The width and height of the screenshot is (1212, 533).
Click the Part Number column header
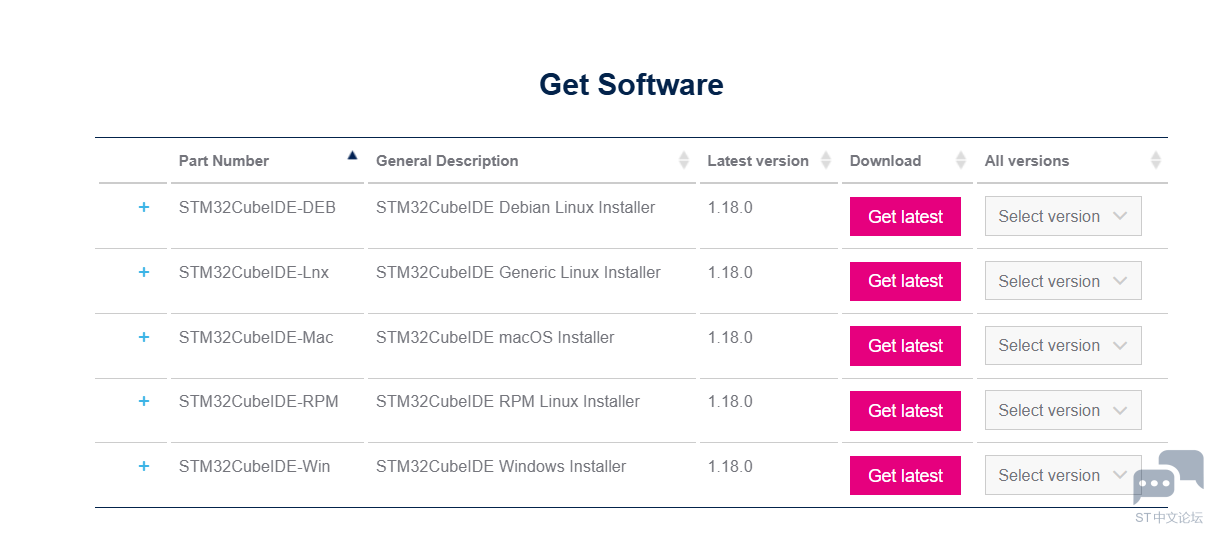point(224,161)
